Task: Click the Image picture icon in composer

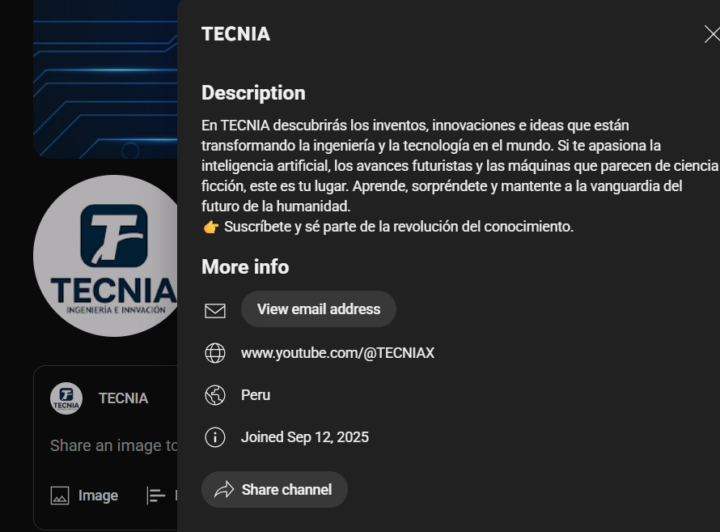Action: coord(60,496)
